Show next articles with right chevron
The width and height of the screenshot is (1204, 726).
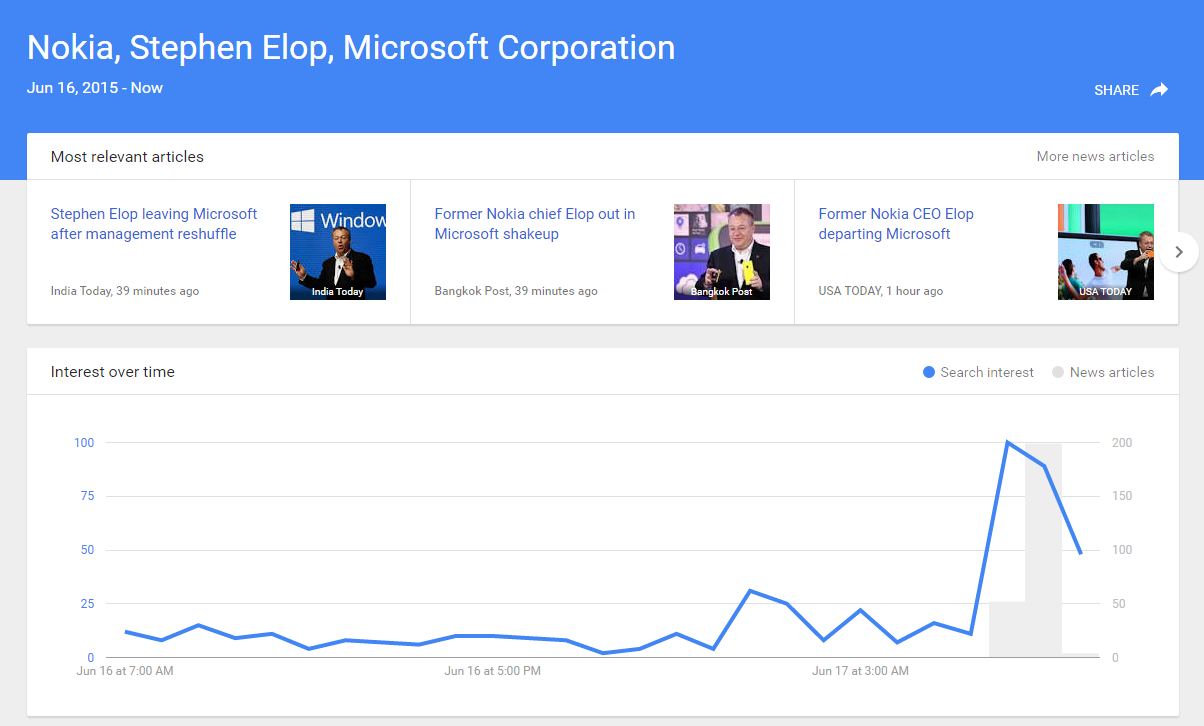pos(1179,252)
